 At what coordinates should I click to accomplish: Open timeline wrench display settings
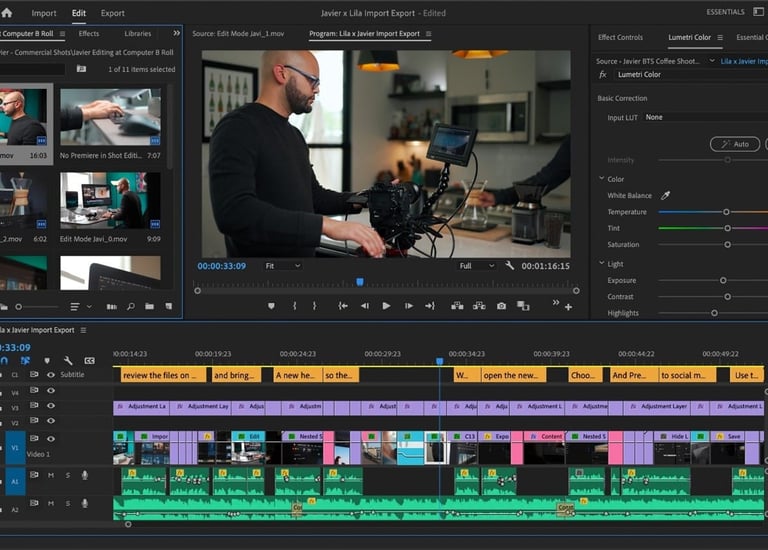pos(68,361)
